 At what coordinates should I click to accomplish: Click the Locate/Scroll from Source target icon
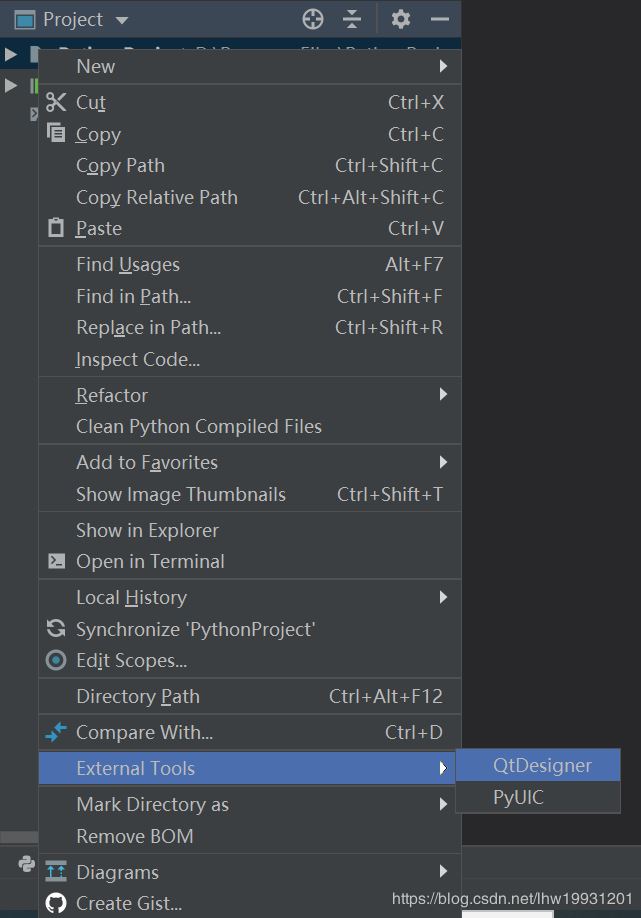pyautogui.click(x=313, y=19)
